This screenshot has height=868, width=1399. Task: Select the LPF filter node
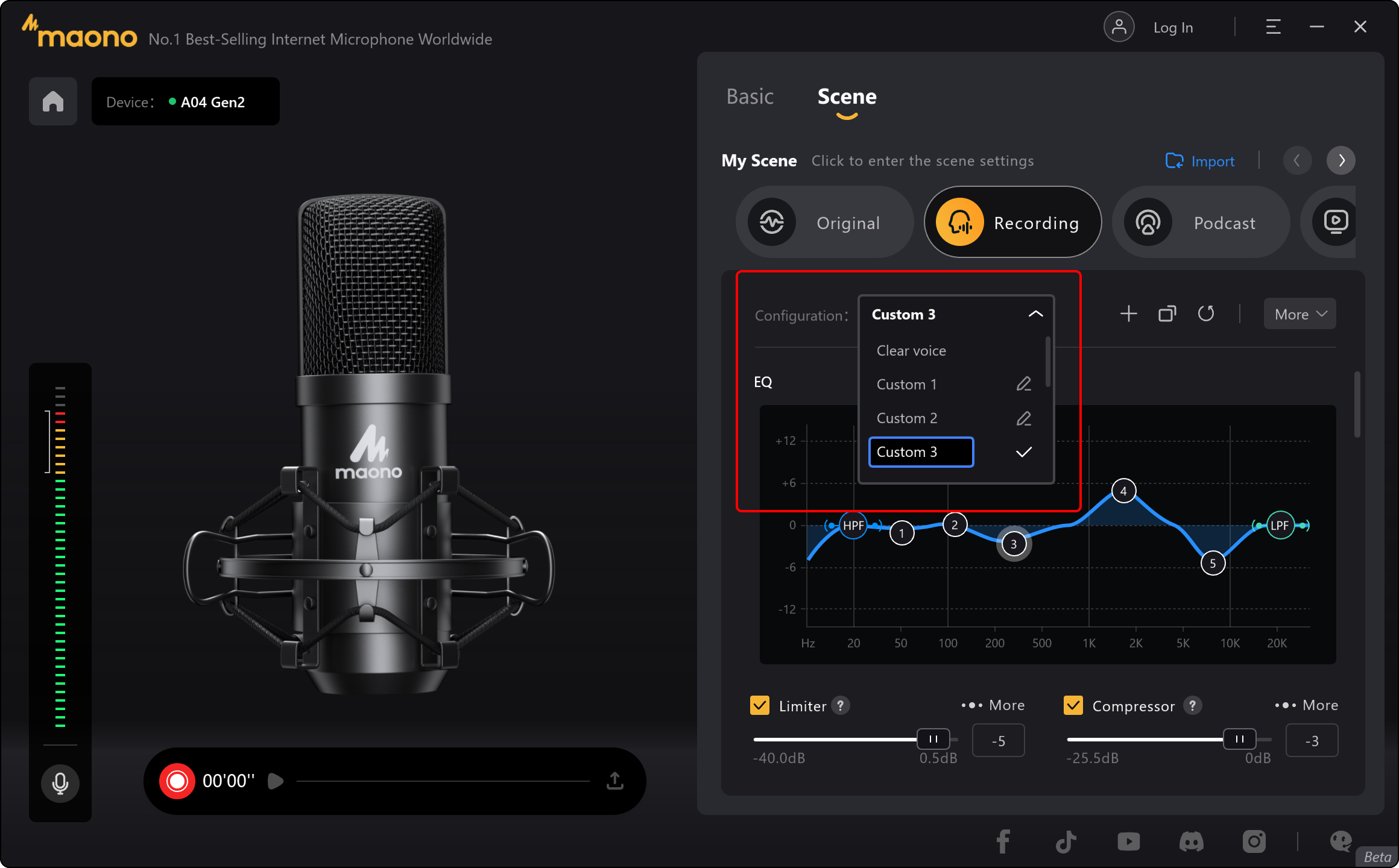pos(1280,525)
